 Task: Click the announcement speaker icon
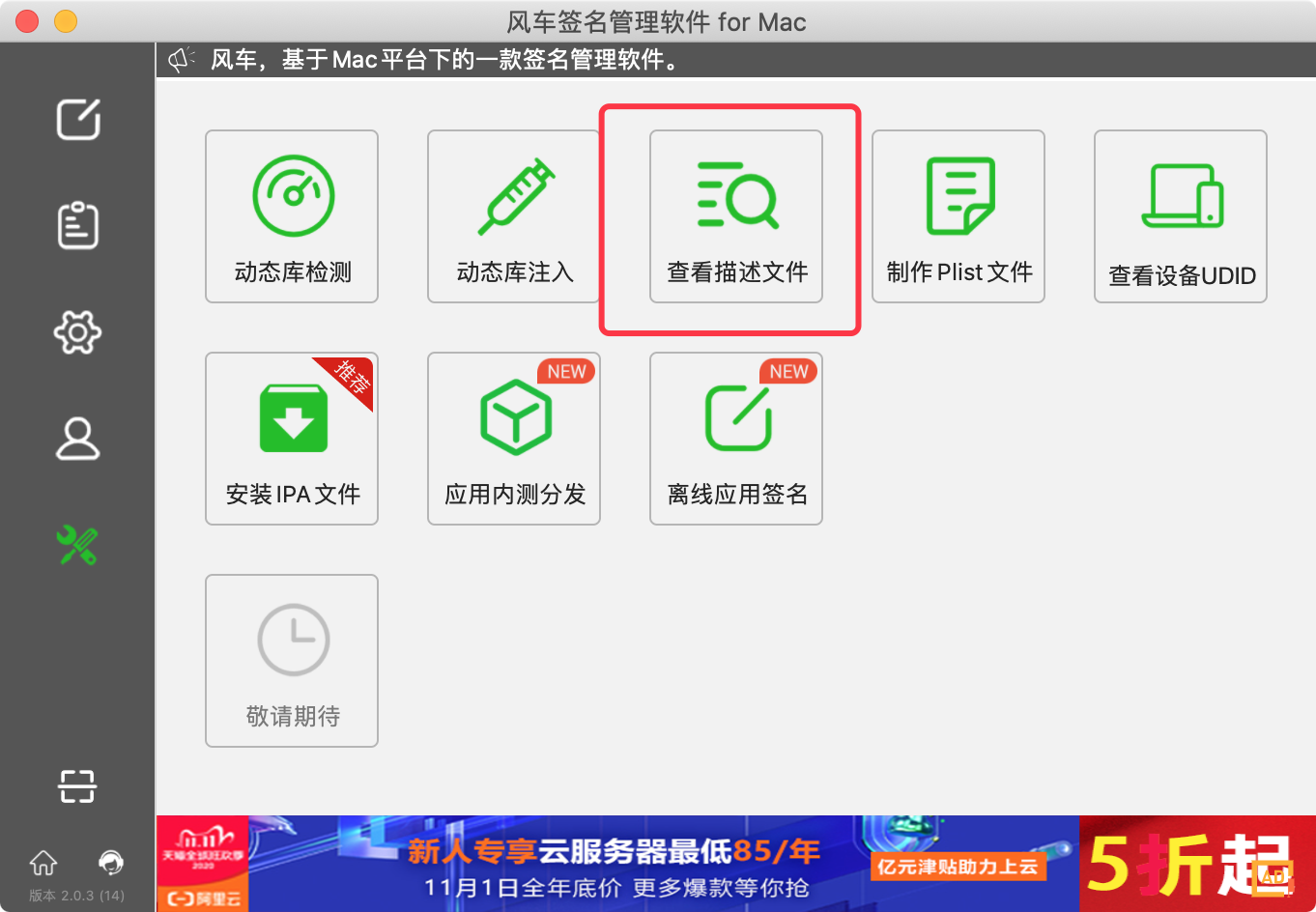click(x=180, y=59)
